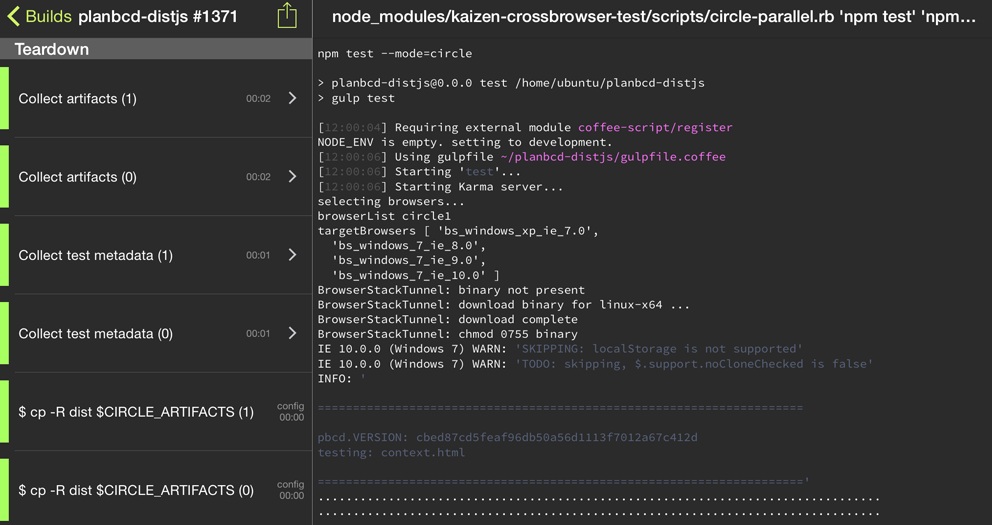Click chevron on Collect test metadata (0)
This screenshot has height=525, width=992.
[292, 333]
